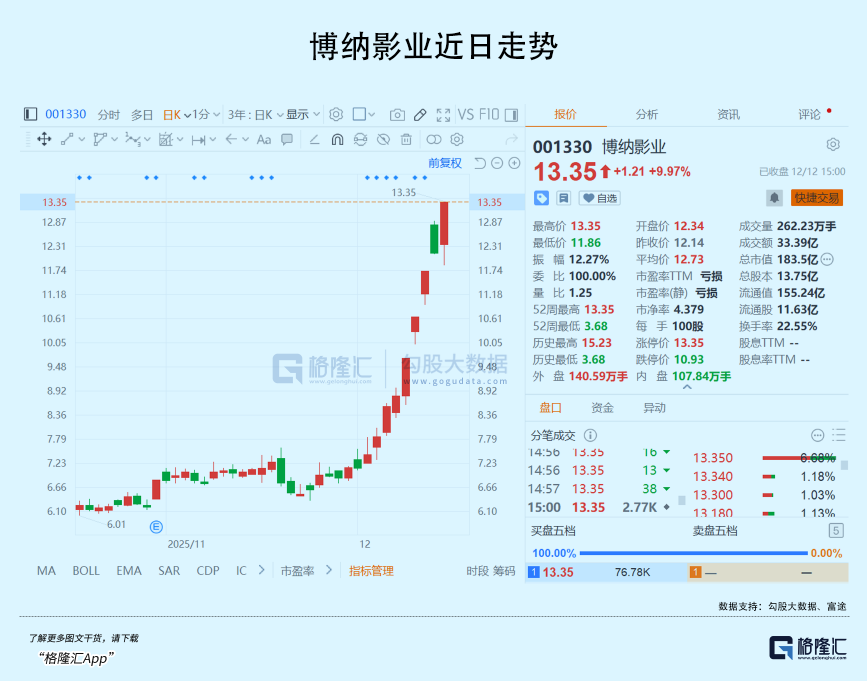
Task: Select the measurement grid tool
Action: pos(165,139)
